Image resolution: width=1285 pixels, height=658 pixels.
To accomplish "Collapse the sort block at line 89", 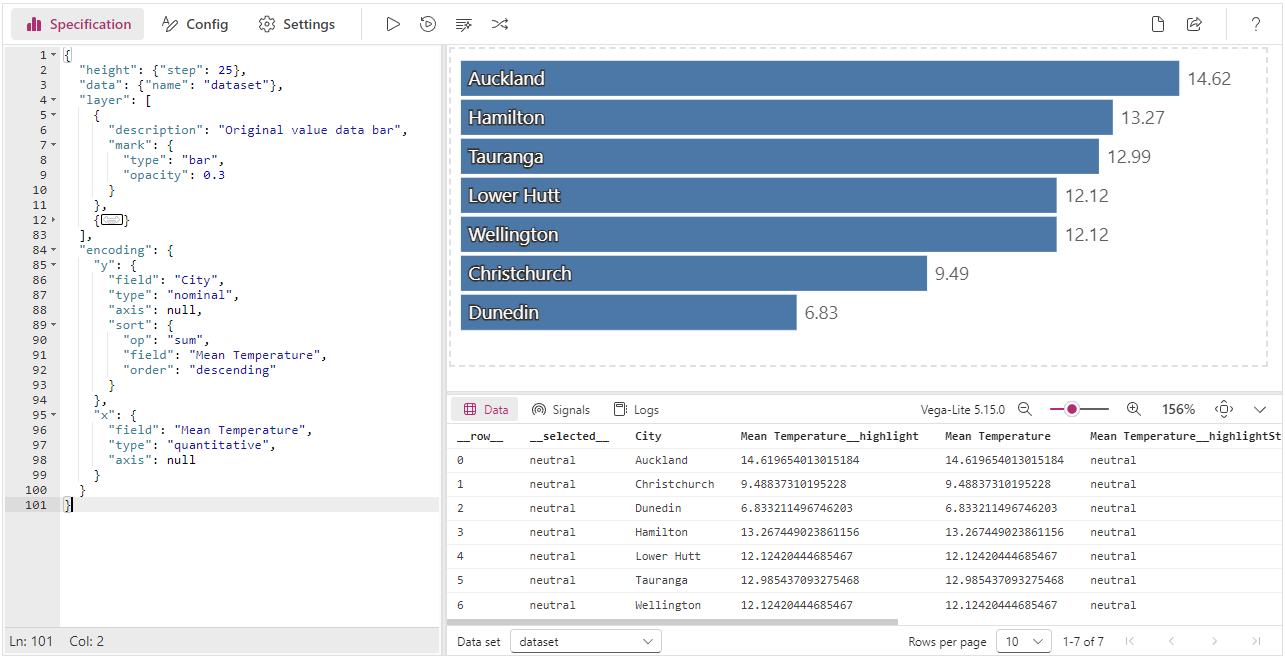I will pos(53,325).
